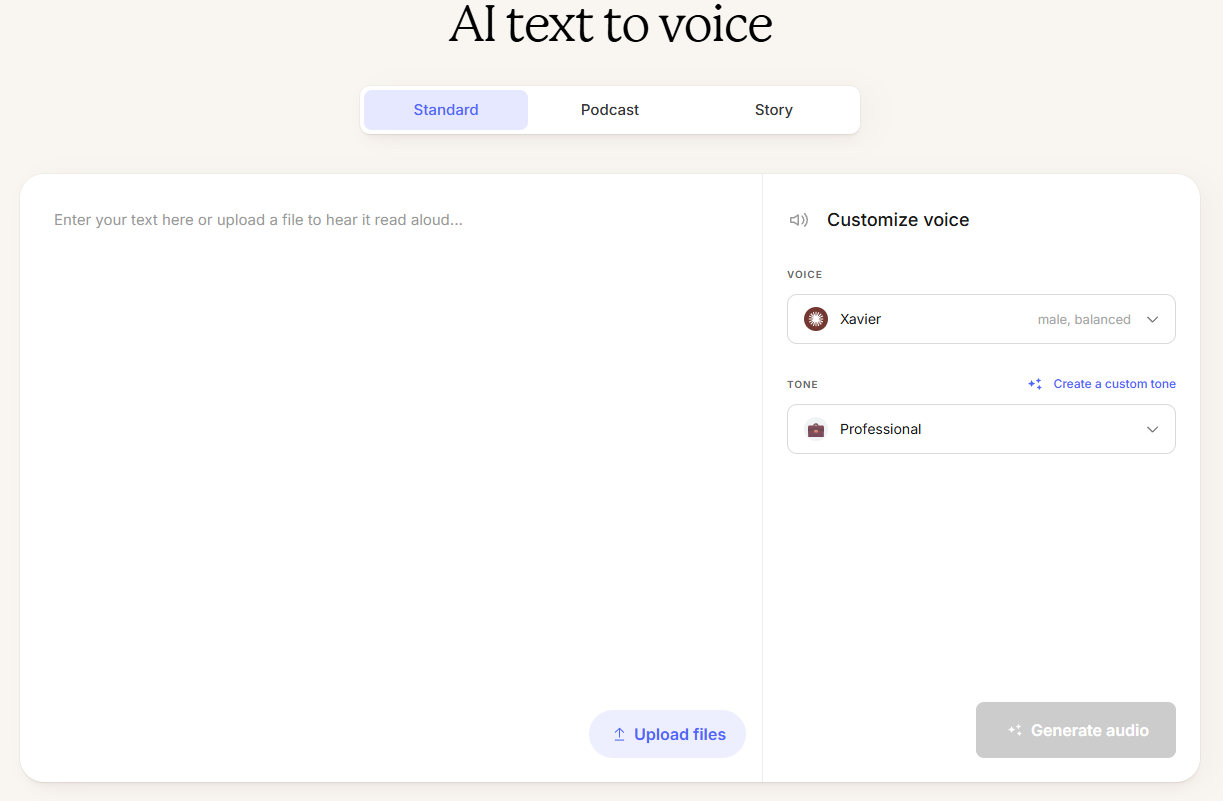
Task: Click the Generate audio button
Action: click(1076, 730)
